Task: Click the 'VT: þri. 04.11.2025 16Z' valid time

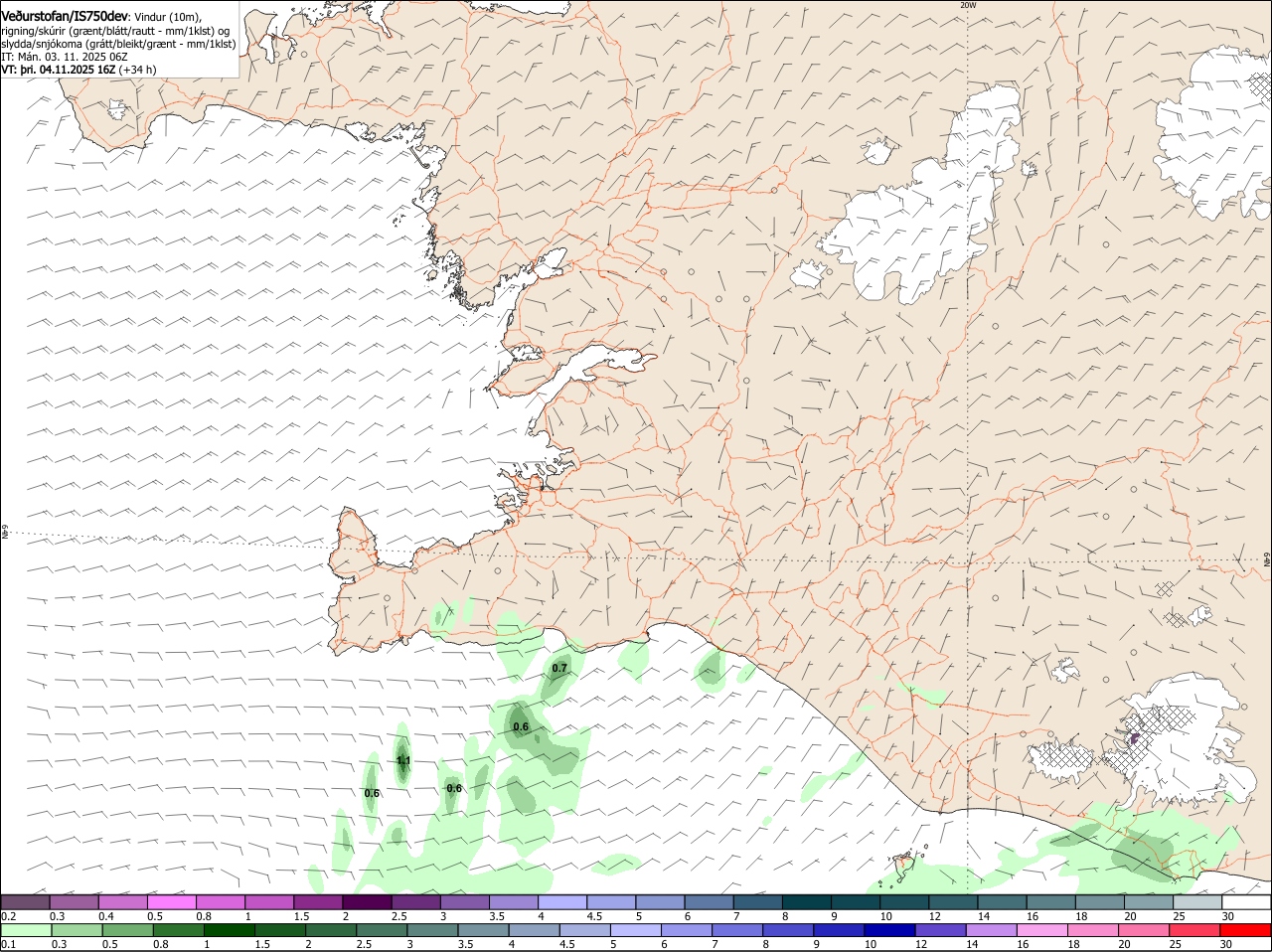Action: (59, 70)
